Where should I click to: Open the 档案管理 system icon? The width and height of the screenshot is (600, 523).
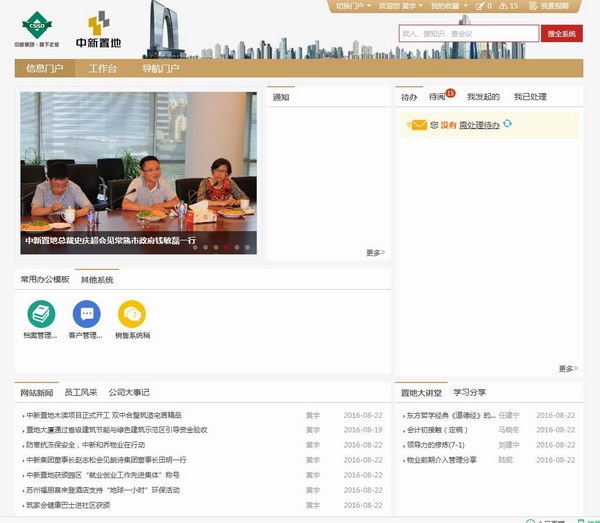(x=41, y=314)
